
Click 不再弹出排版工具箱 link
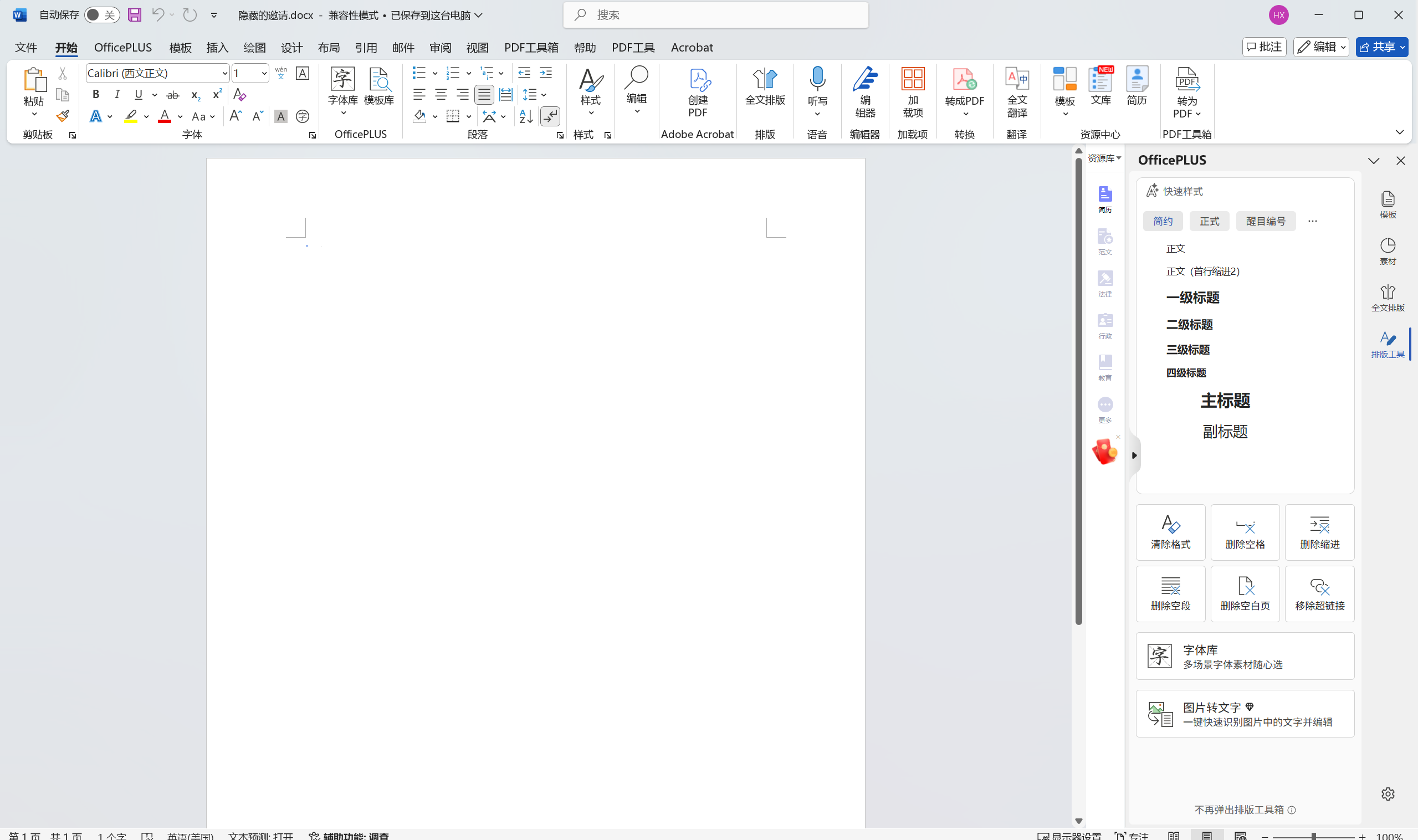coord(1239,810)
